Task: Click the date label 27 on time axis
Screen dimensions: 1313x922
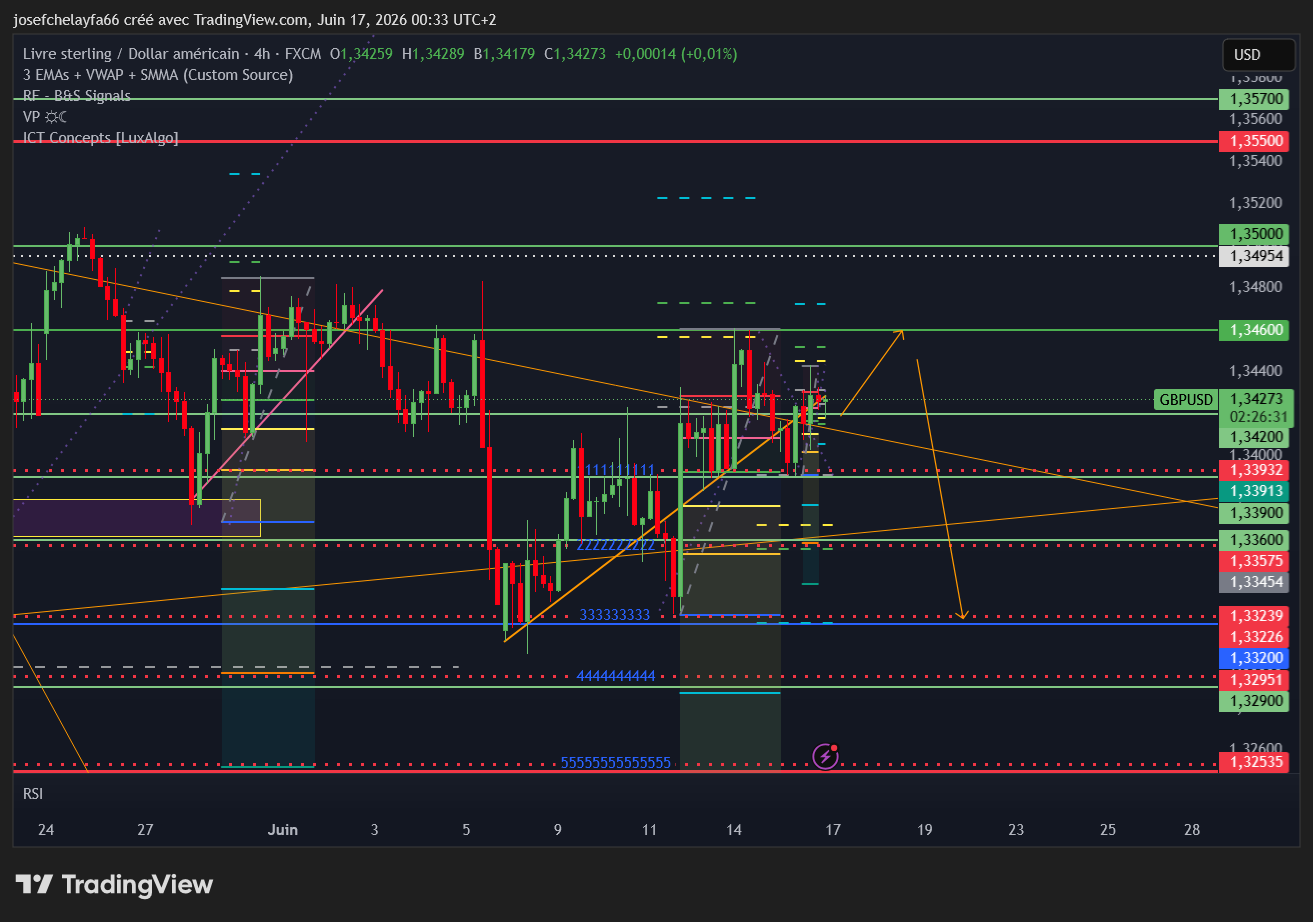Action: [146, 829]
